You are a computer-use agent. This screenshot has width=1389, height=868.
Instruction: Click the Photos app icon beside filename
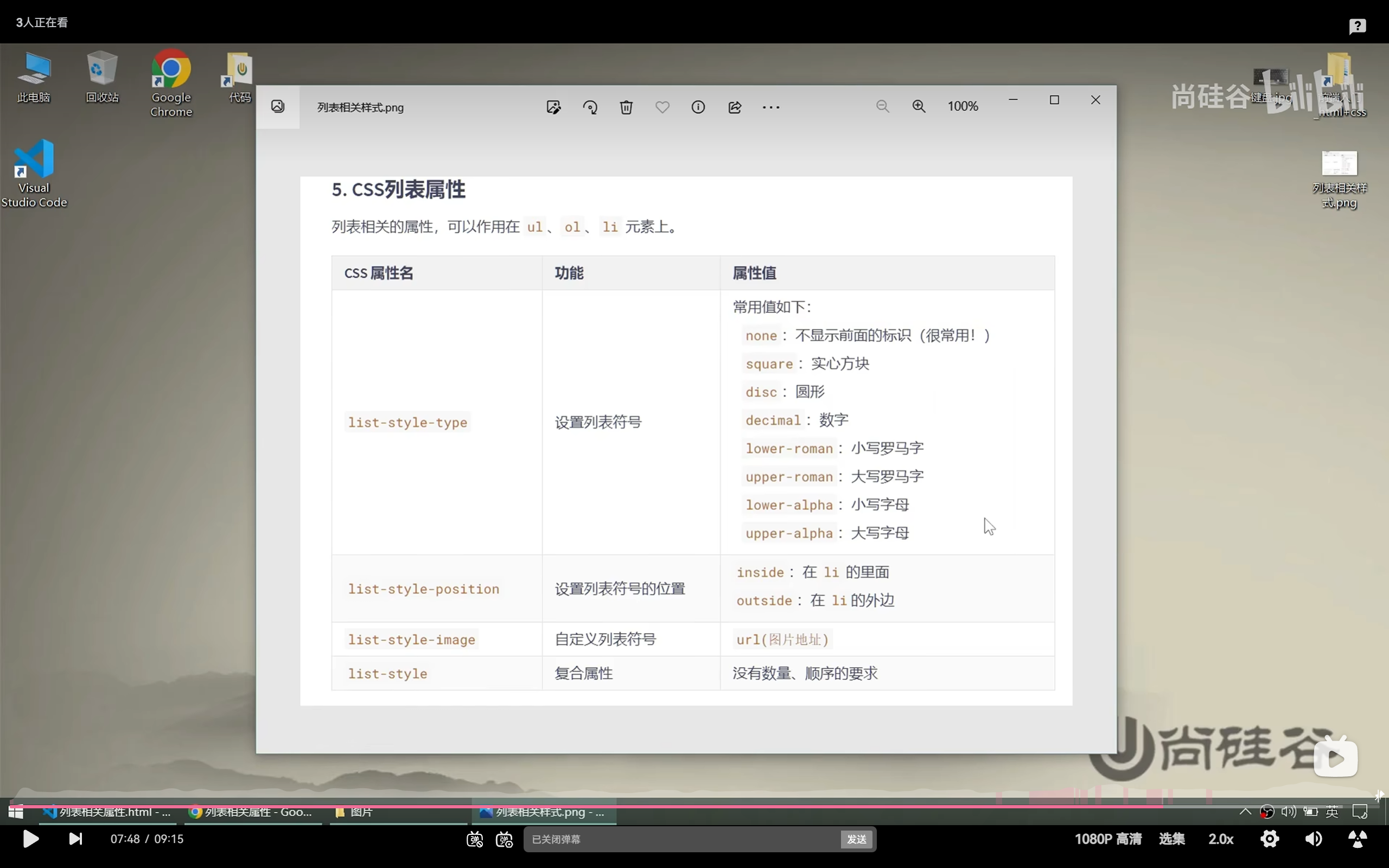[278, 107]
